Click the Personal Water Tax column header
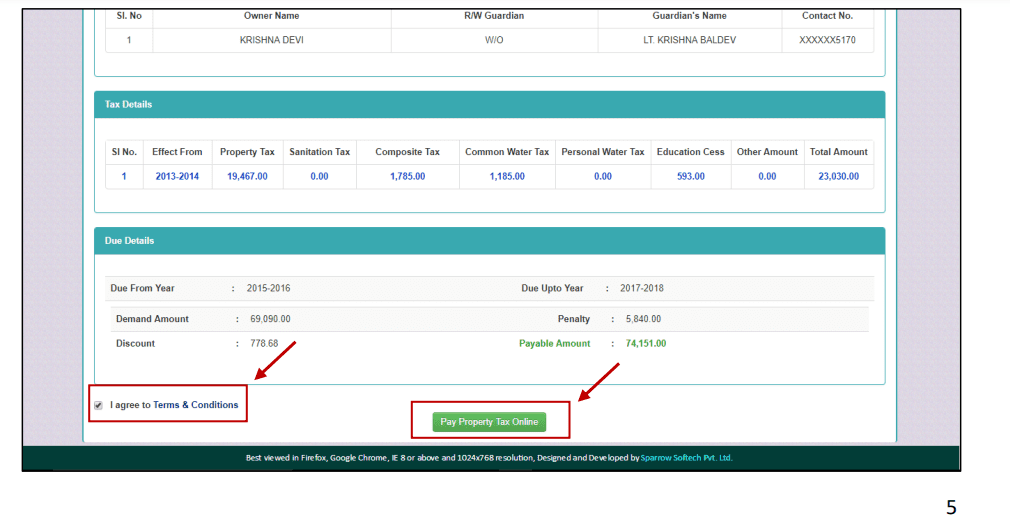The height and width of the screenshot is (521, 1010). click(603, 152)
